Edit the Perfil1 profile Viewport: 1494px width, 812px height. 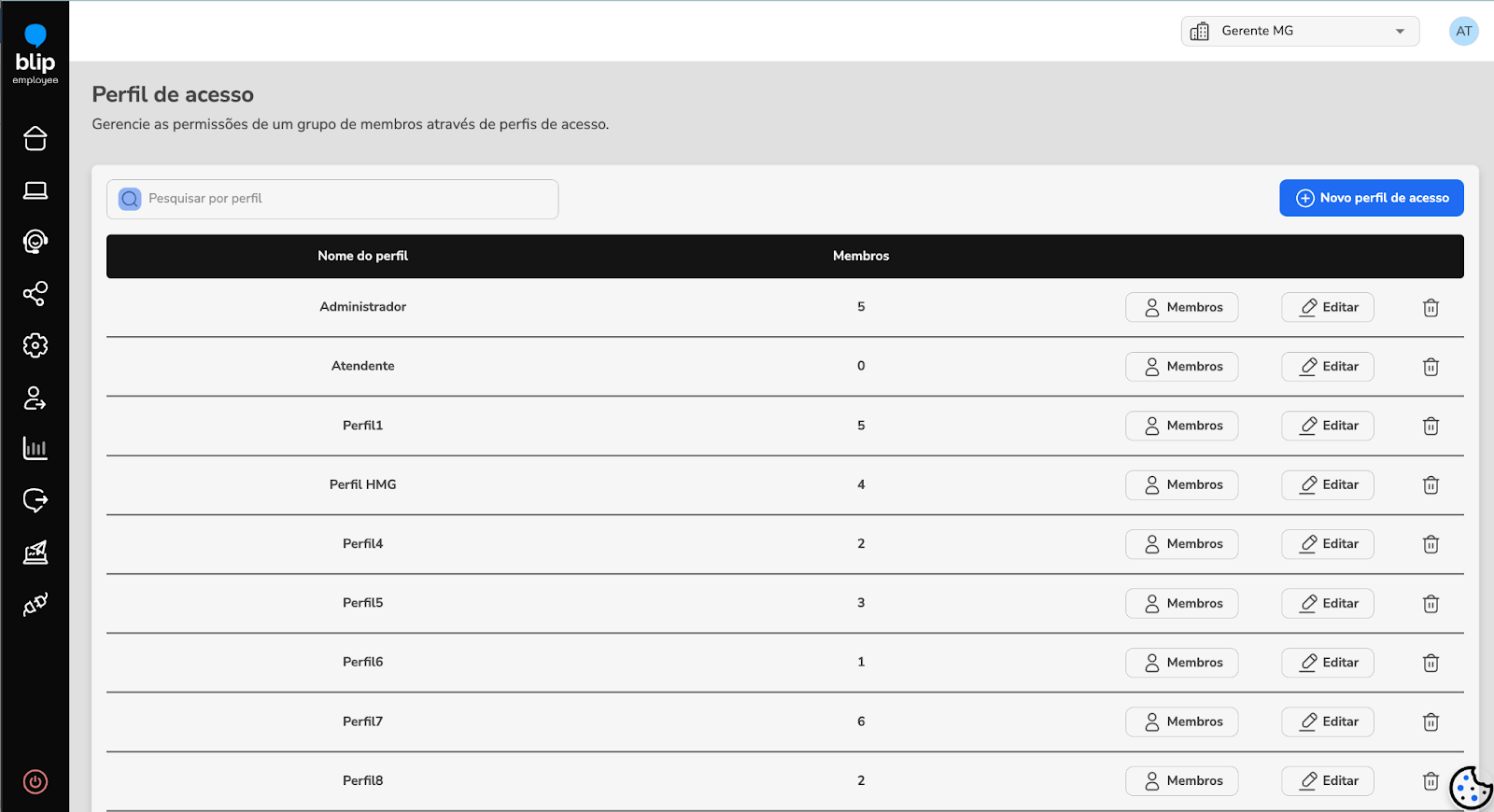coord(1327,426)
